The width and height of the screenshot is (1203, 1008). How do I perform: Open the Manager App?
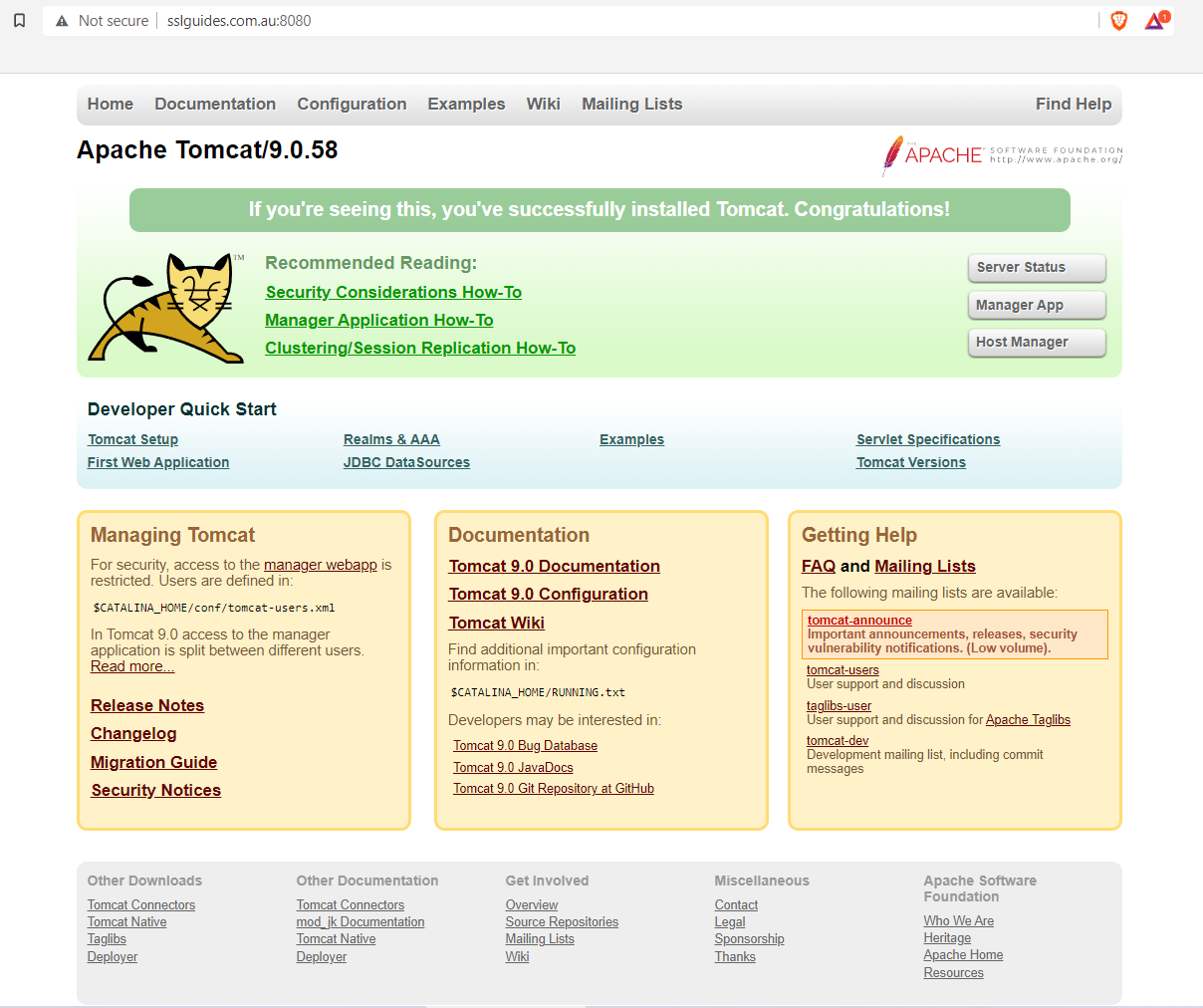[1037, 305]
